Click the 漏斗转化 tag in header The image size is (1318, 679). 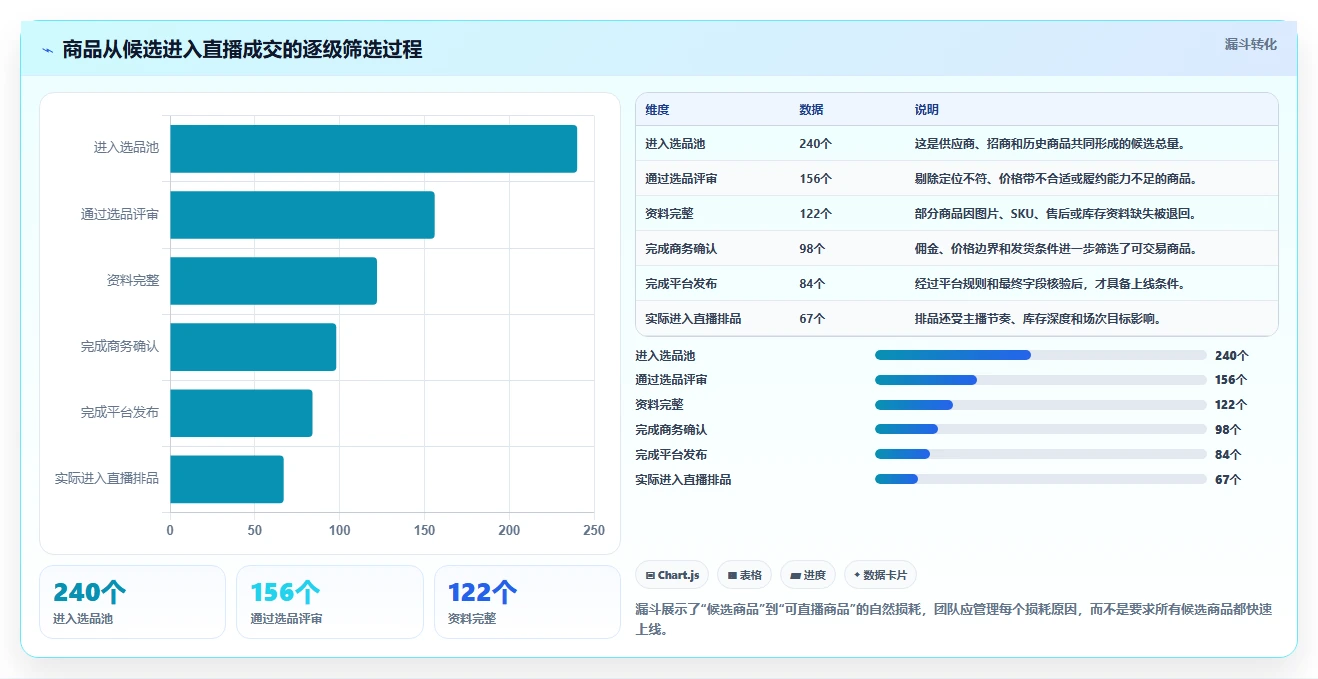click(x=1250, y=45)
